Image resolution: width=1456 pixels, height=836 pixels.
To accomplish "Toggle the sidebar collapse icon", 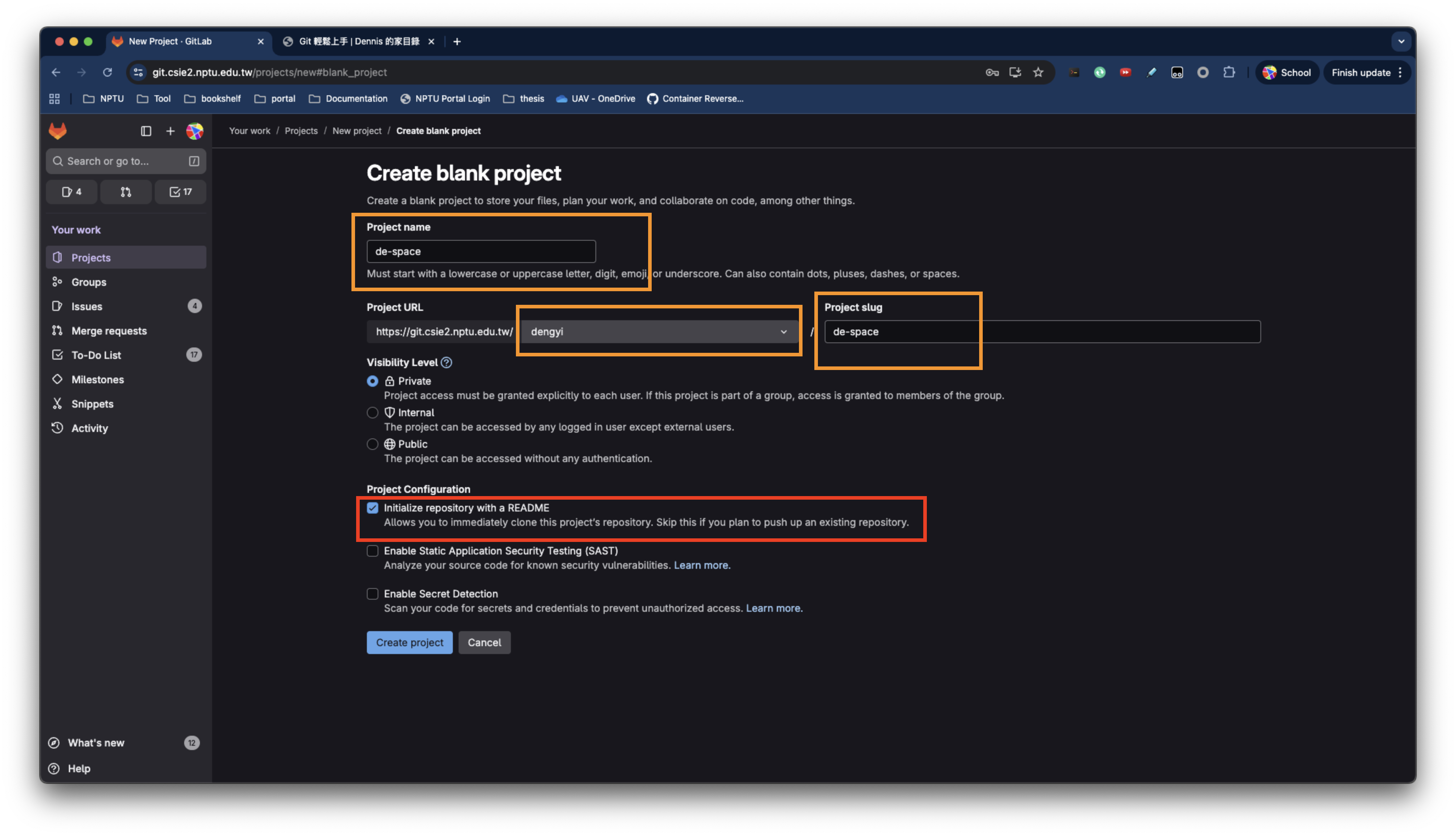I will [146, 131].
